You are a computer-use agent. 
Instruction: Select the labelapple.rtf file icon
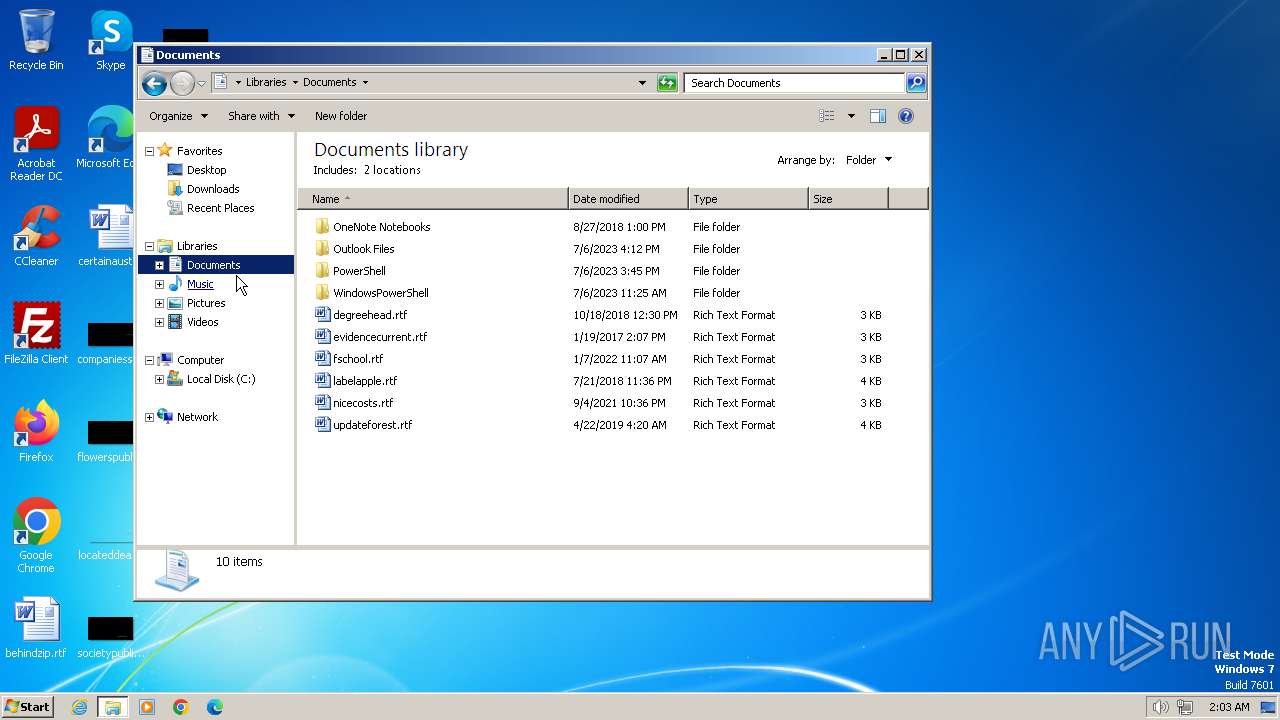tap(322, 381)
